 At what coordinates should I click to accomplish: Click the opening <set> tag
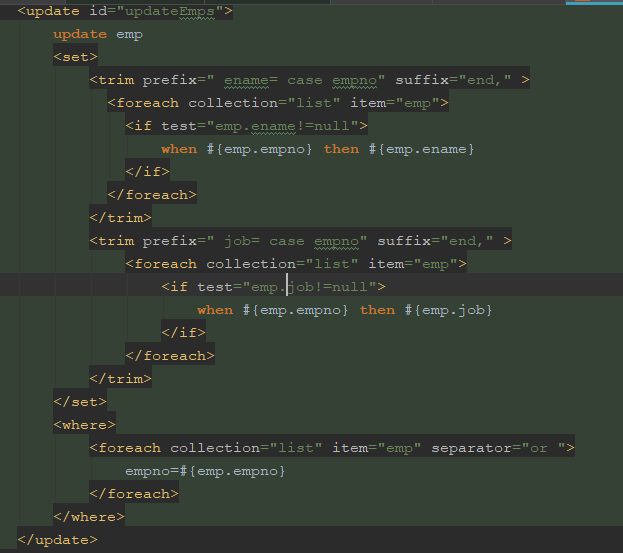pyautogui.click(x=75, y=57)
